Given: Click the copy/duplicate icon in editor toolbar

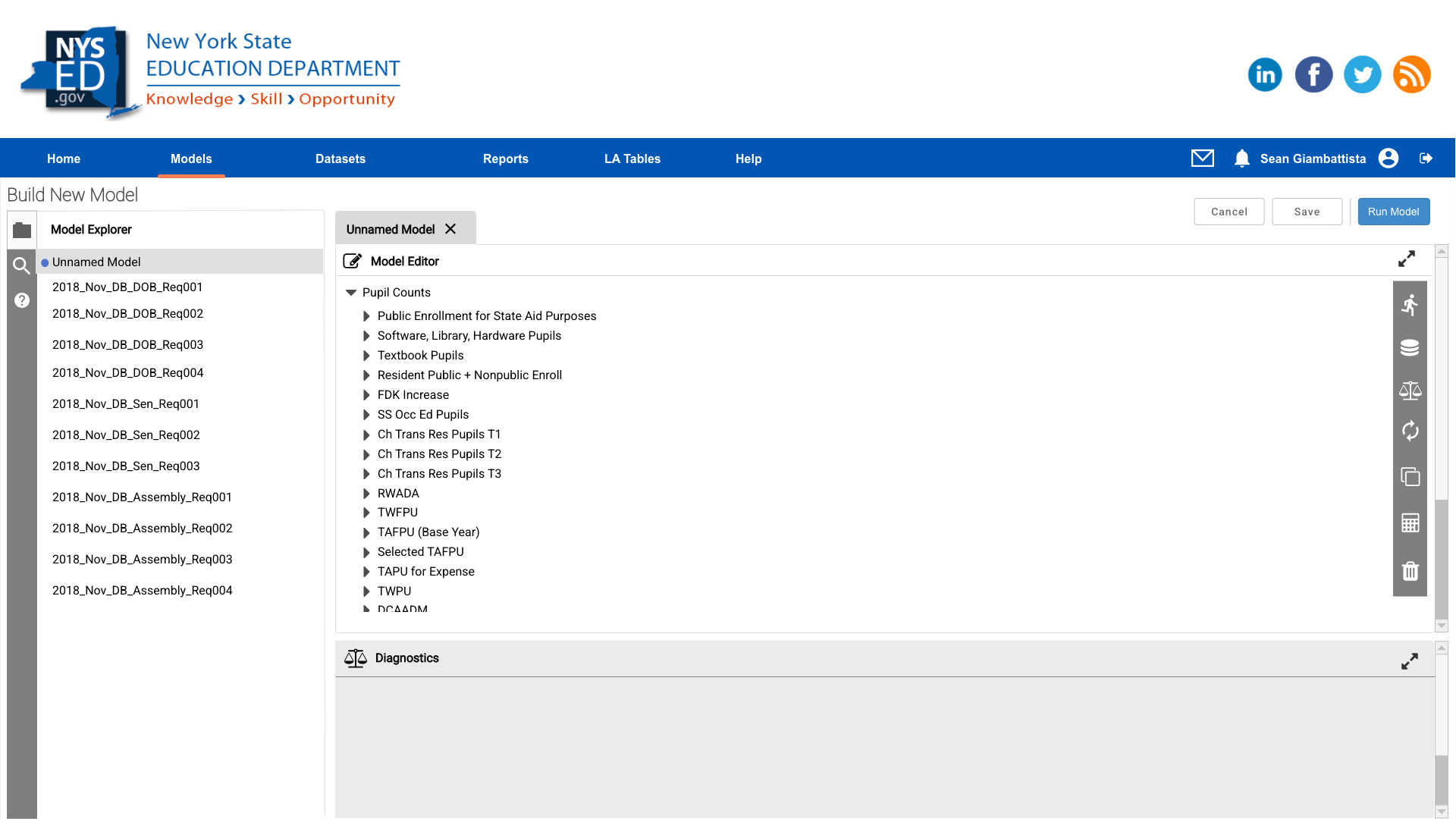Looking at the screenshot, I should tap(1410, 477).
